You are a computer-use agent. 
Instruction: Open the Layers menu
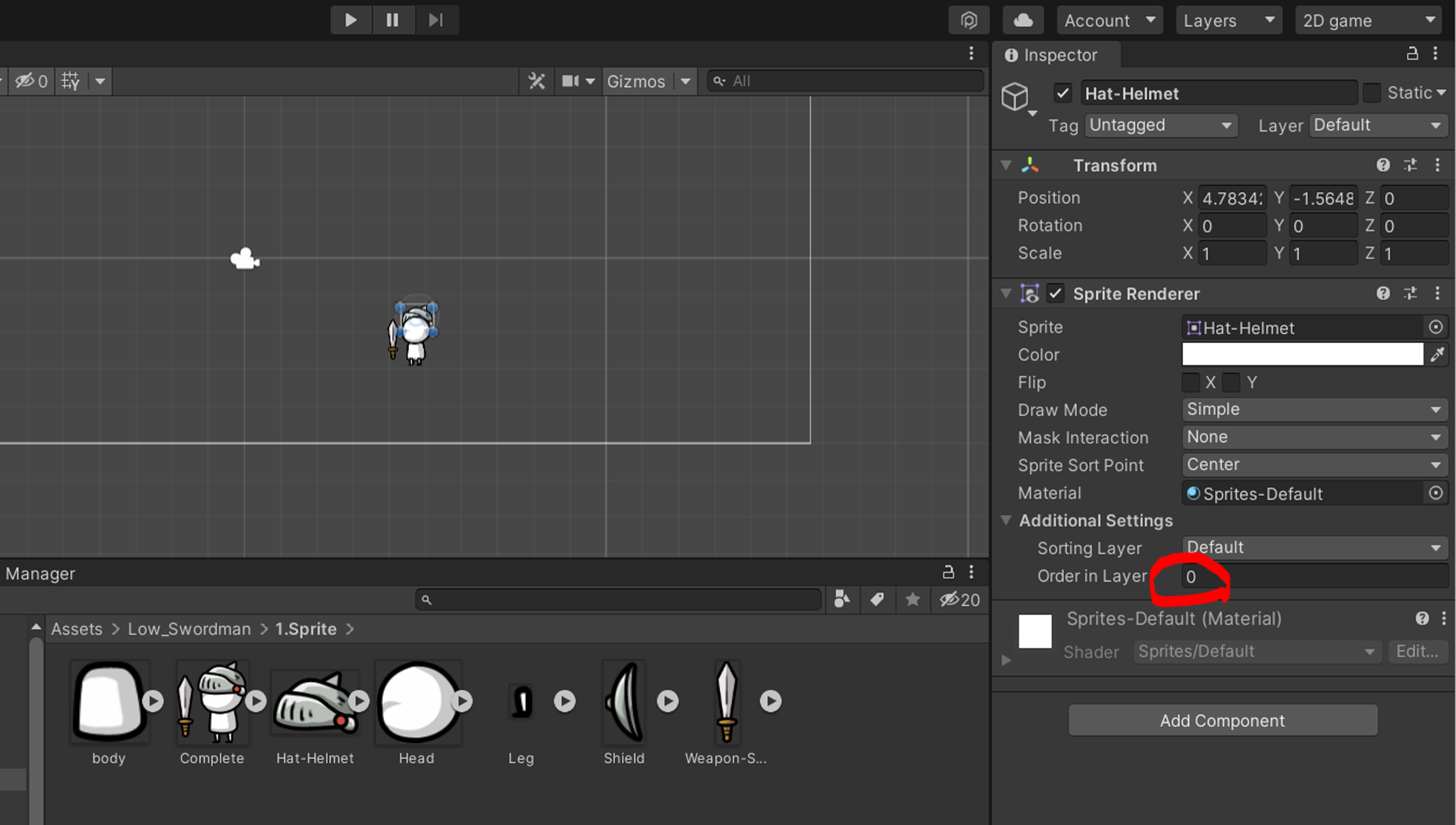click(1228, 20)
